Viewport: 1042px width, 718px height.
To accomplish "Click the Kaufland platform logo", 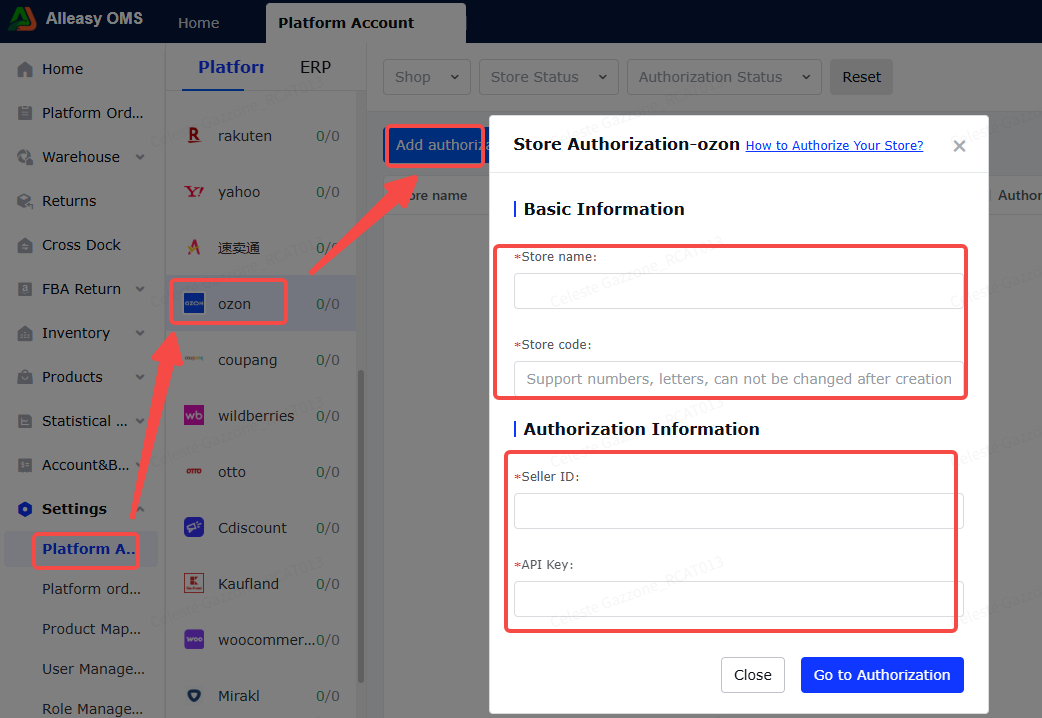I will (194, 583).
